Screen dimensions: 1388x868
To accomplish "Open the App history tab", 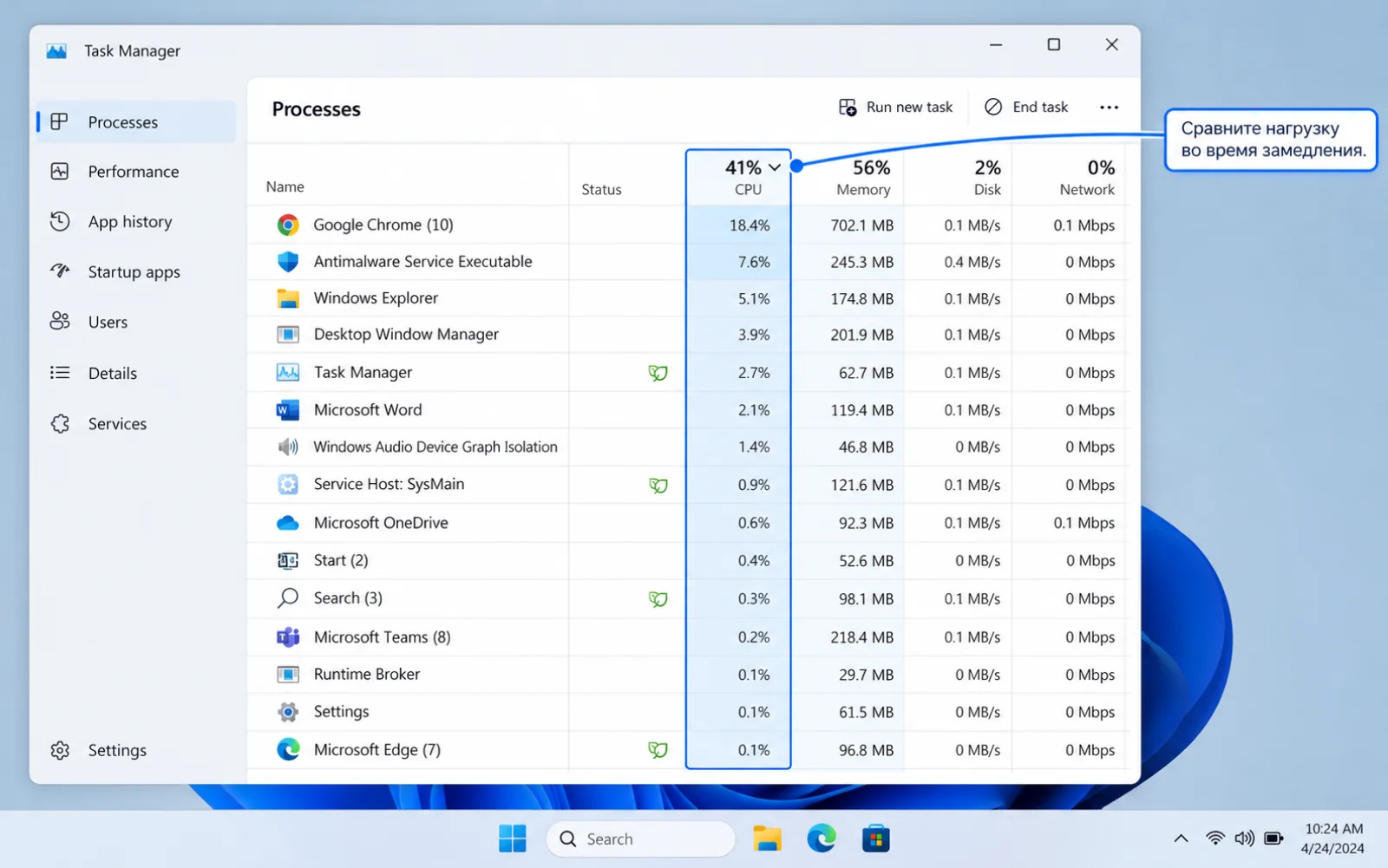I will [x=135, y=222].
